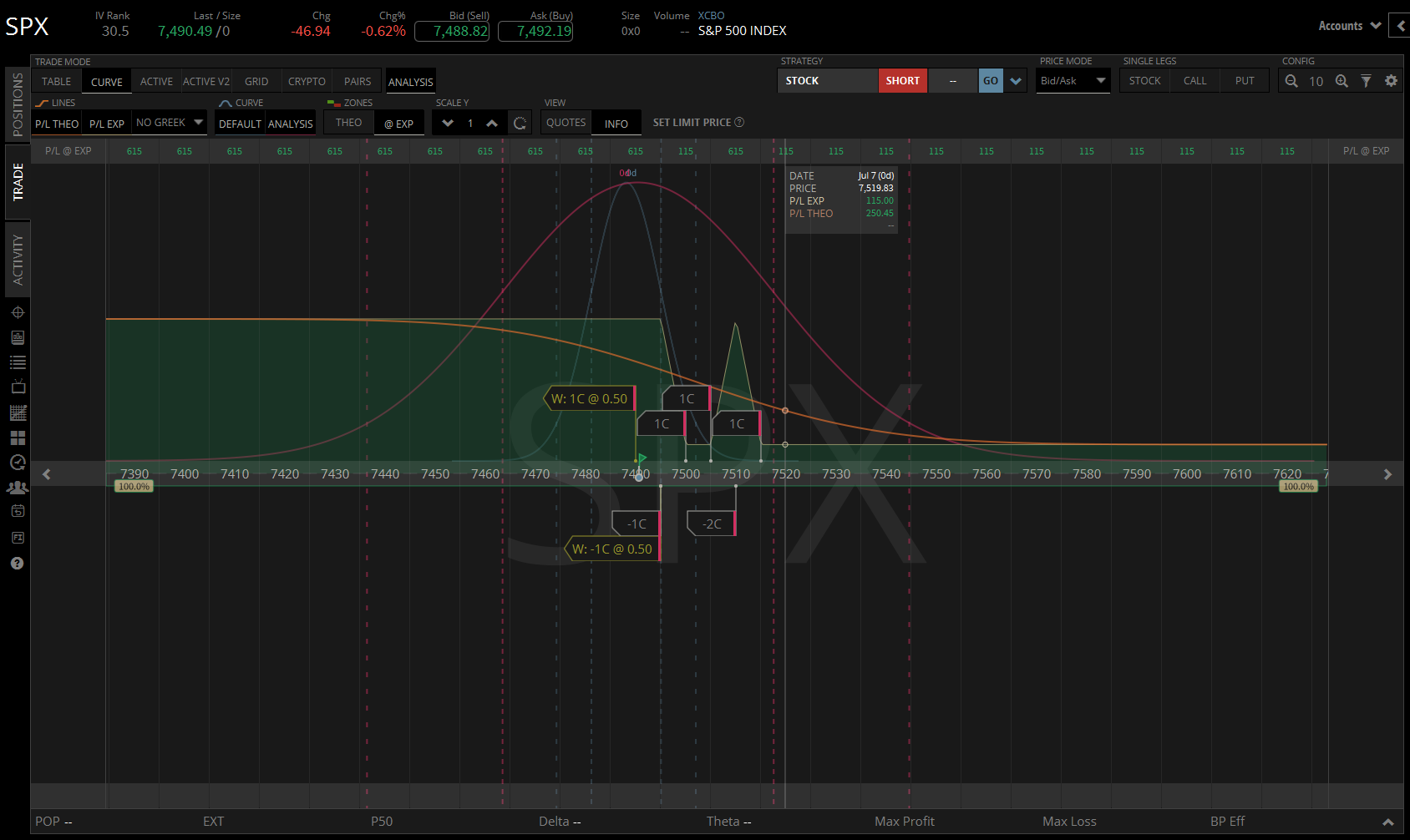
Task: Open the people follow icon in the sidebar
Action: 18,488
